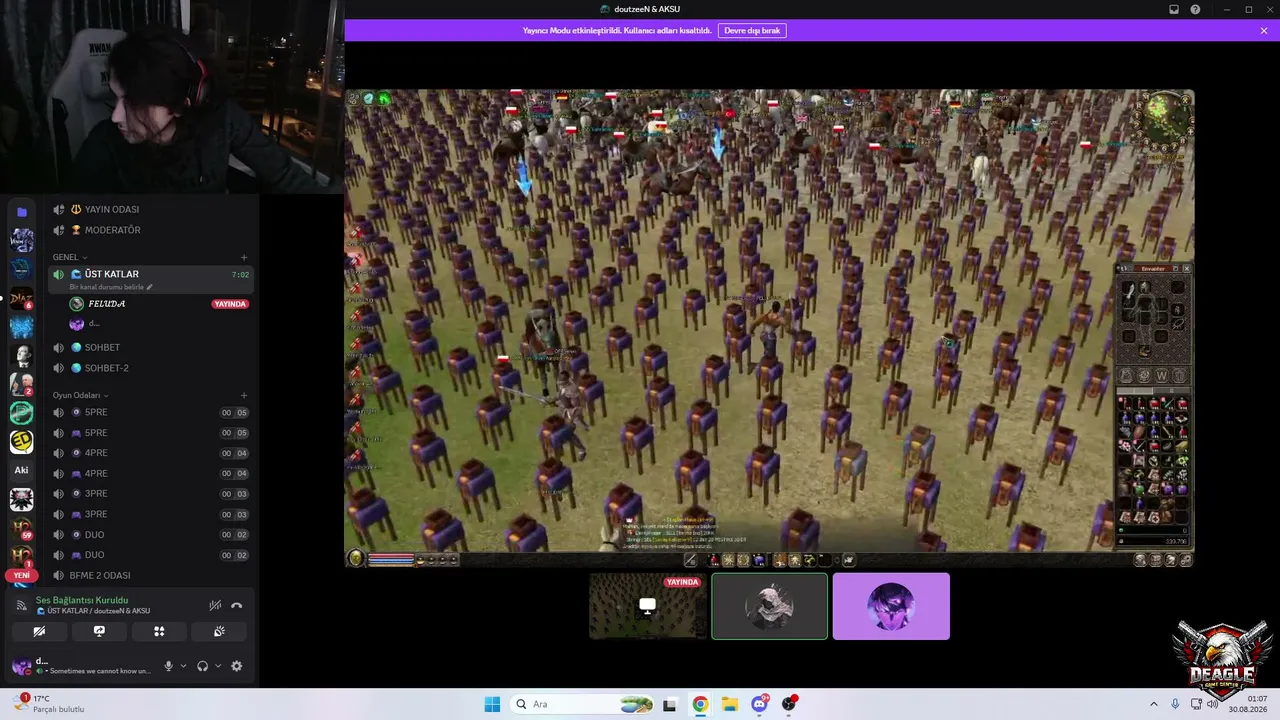
Task: Click the tray microphone icon
Action: (1175, 704)
